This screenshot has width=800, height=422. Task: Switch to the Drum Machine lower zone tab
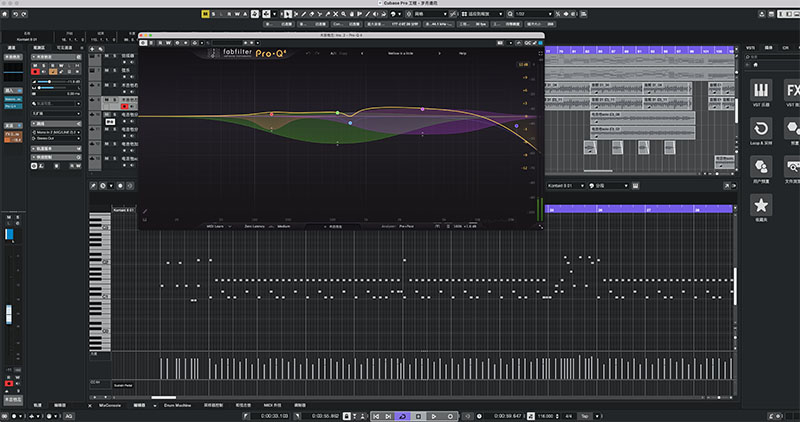pyautogui.click(x=177, y=405)
